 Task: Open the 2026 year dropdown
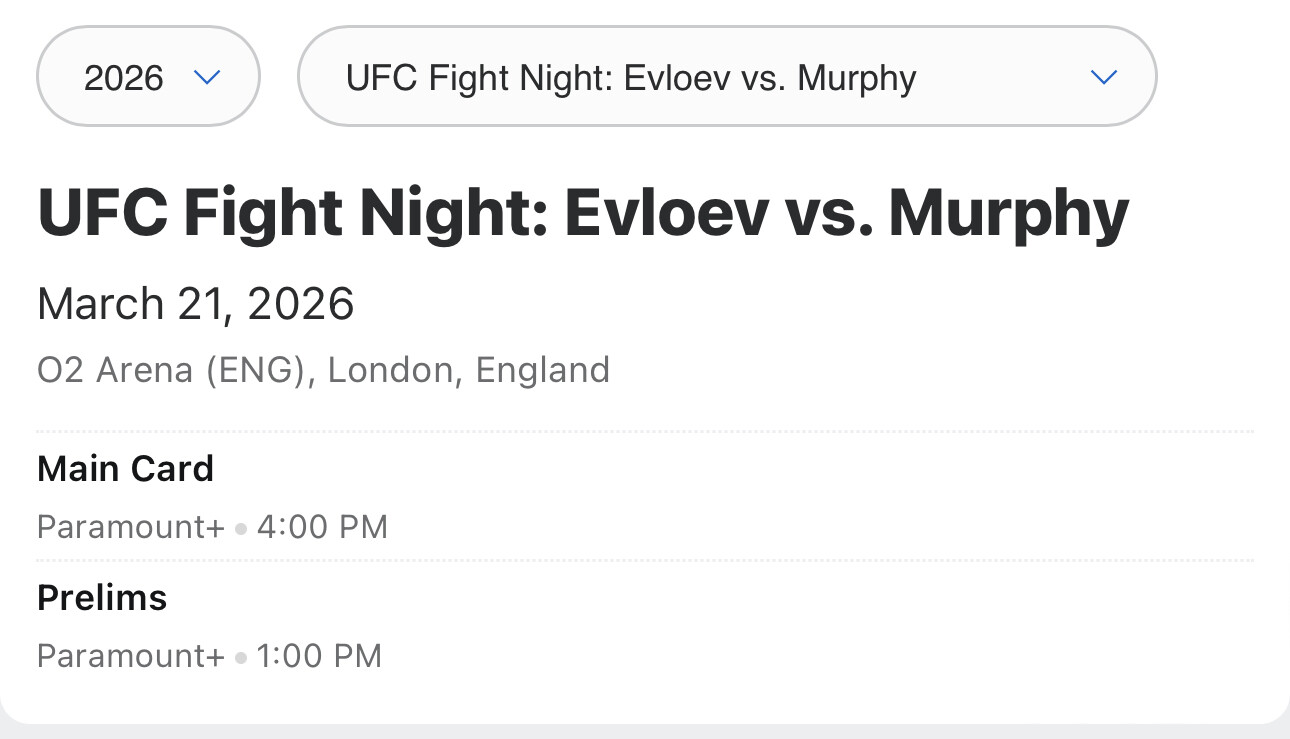[148, 77]
